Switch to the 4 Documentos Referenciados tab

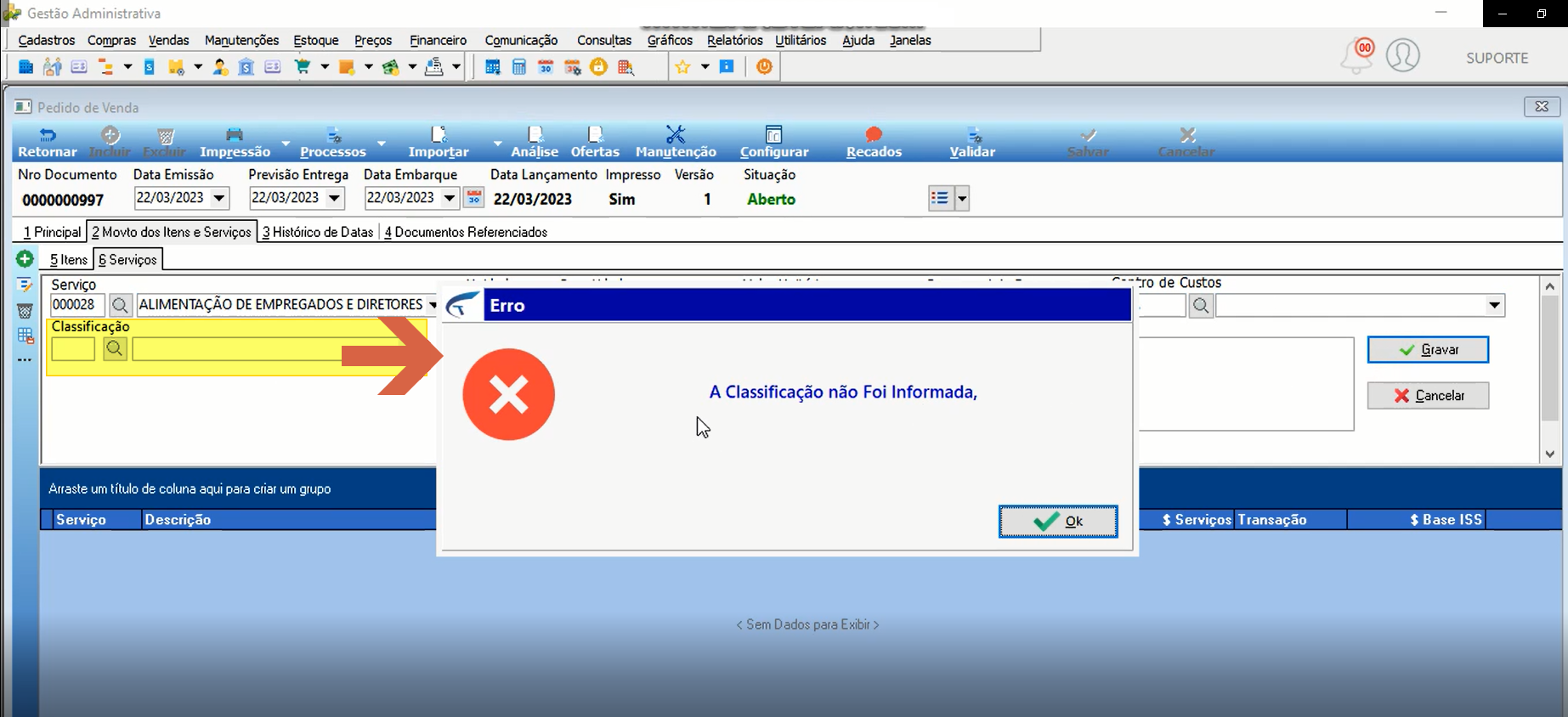(x=466, y=232)
